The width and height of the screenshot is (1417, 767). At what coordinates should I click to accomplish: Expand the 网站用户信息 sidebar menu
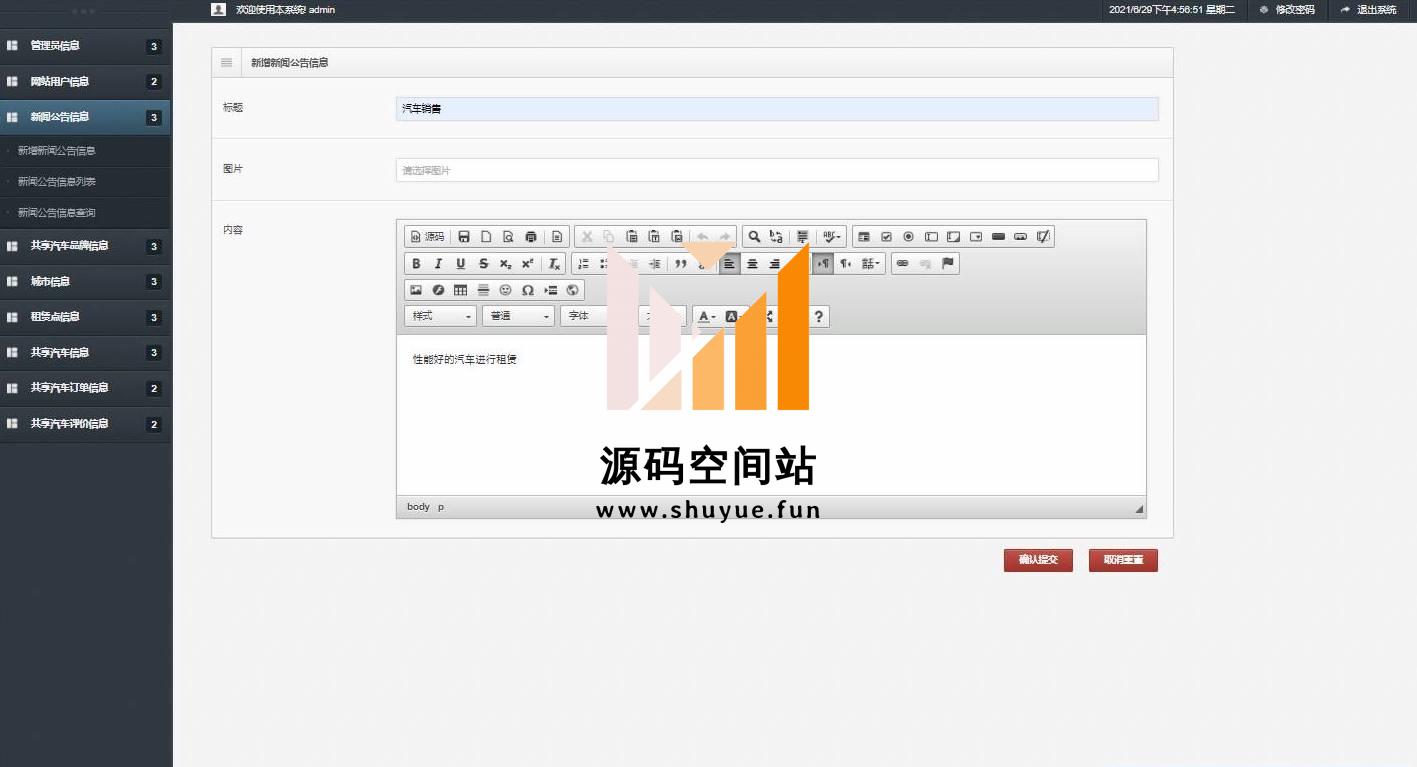[85, 82]
